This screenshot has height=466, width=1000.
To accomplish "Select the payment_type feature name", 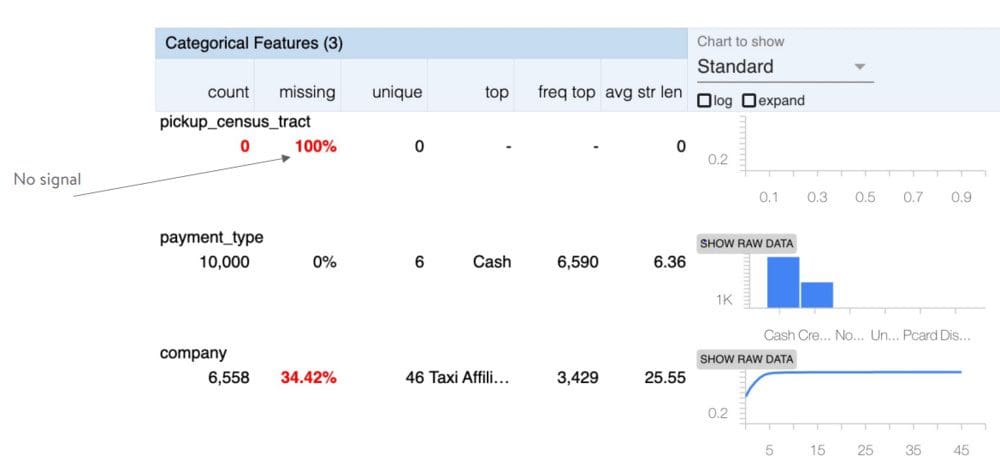I will [211, 238].
